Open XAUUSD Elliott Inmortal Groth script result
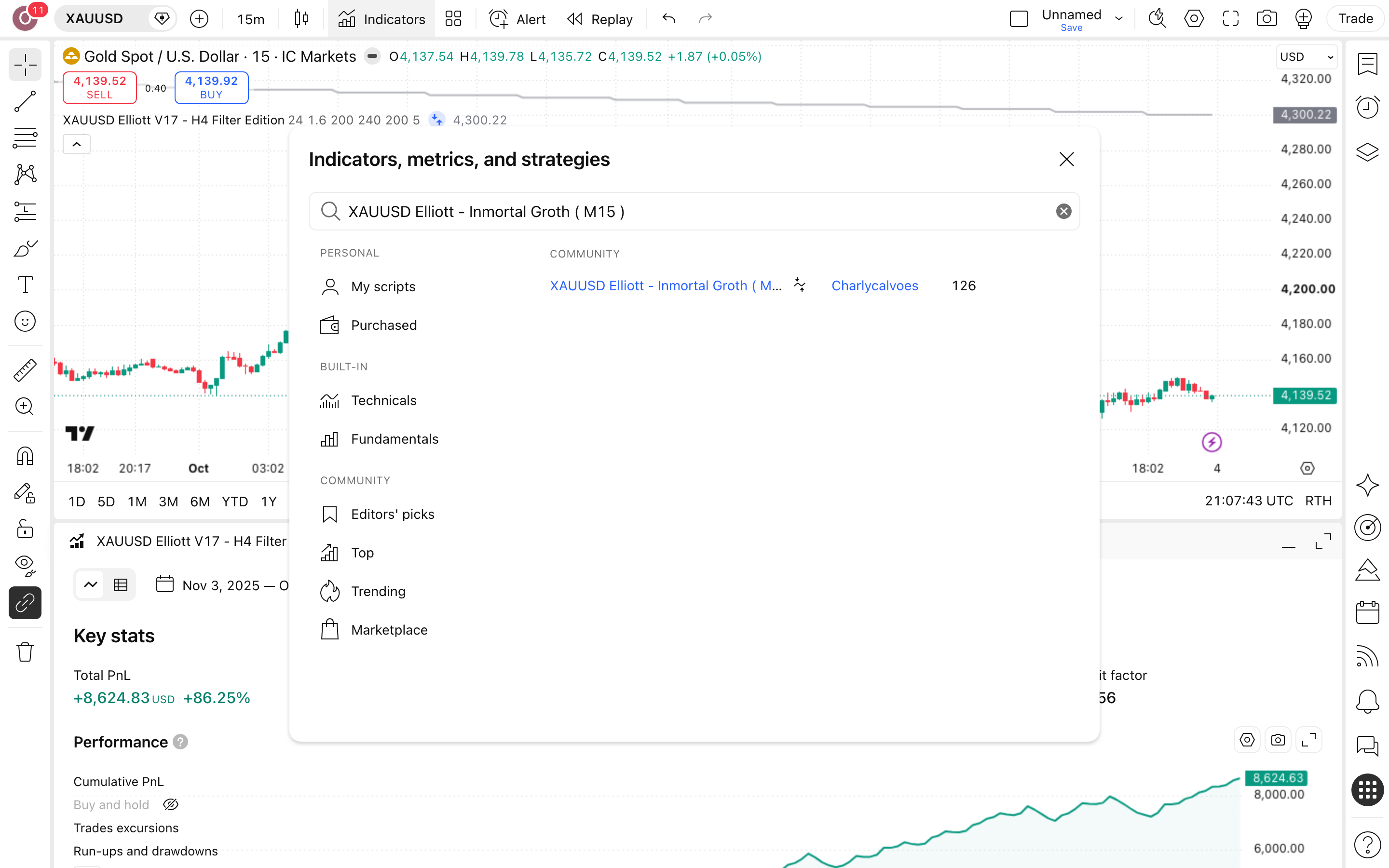Viewport: 1389px width, 868px height. click(x=666, y=285)
